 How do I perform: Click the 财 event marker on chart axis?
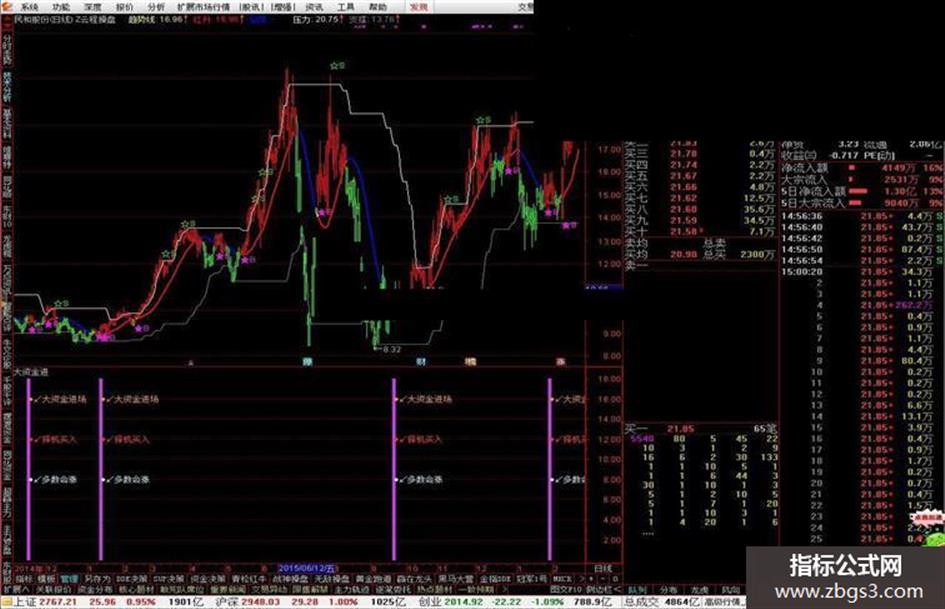421,362
